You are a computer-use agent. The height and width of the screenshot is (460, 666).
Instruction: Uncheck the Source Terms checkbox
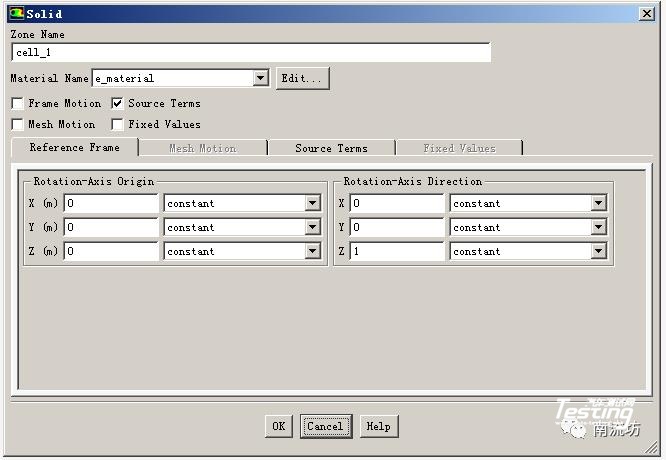[117, 103]
